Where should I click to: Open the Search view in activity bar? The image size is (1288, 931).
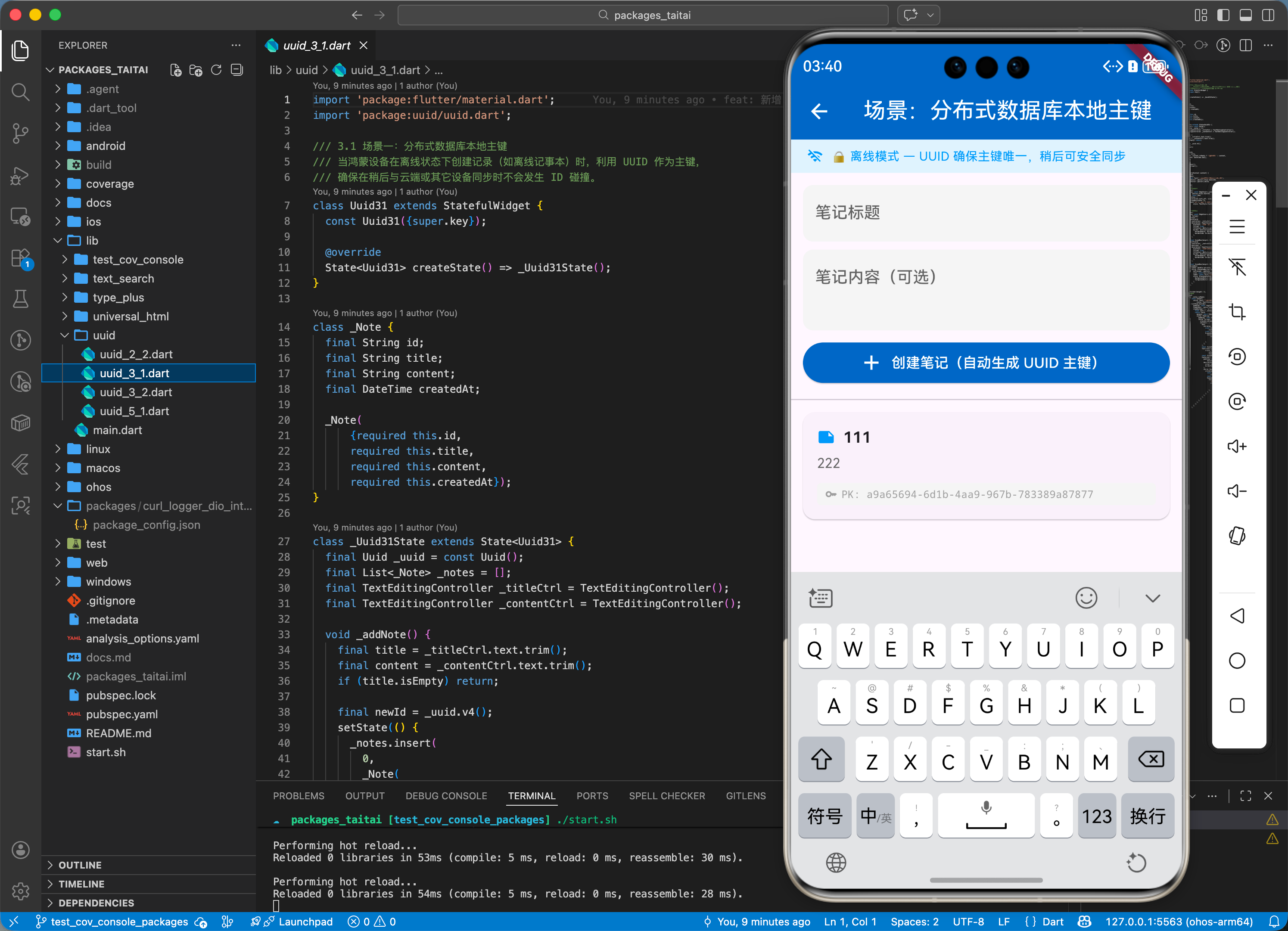20,92
